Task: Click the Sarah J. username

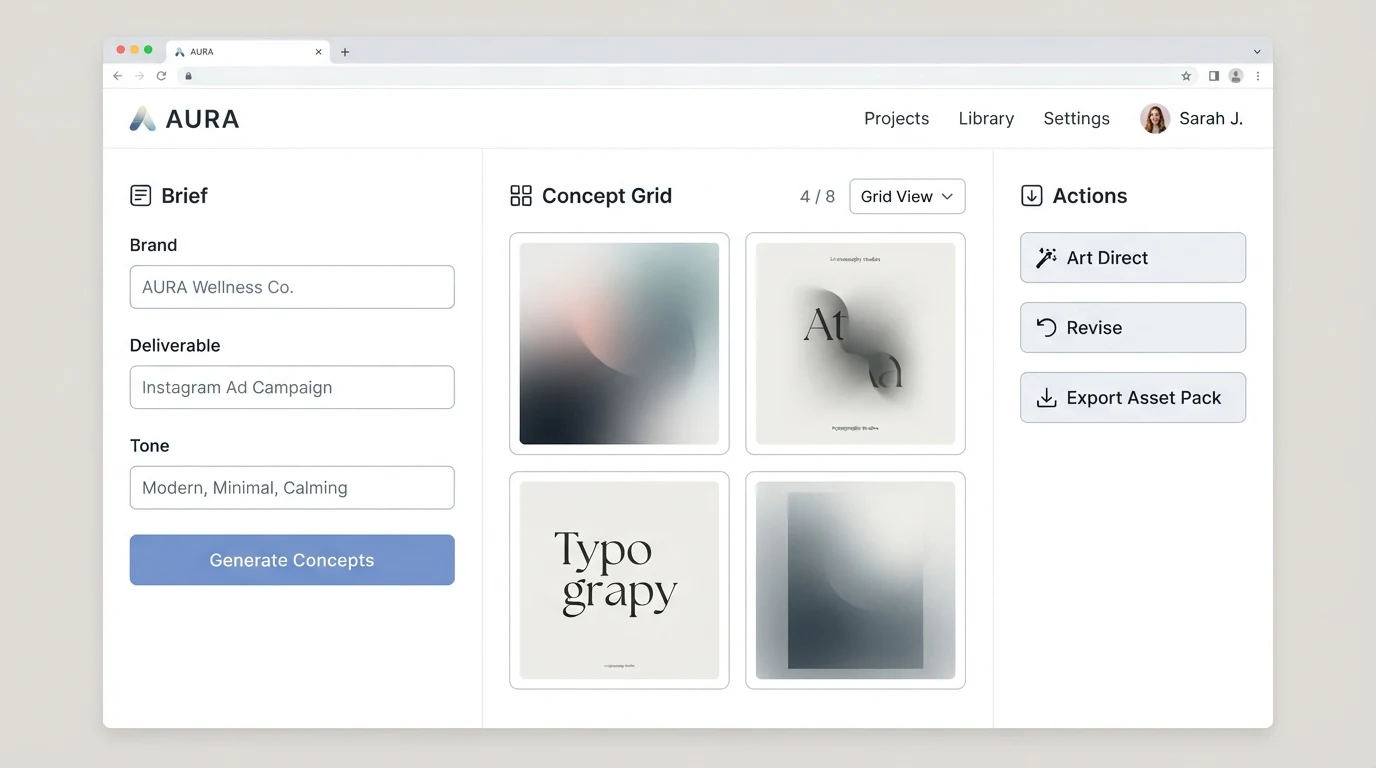Action: tap(1211, 119)
